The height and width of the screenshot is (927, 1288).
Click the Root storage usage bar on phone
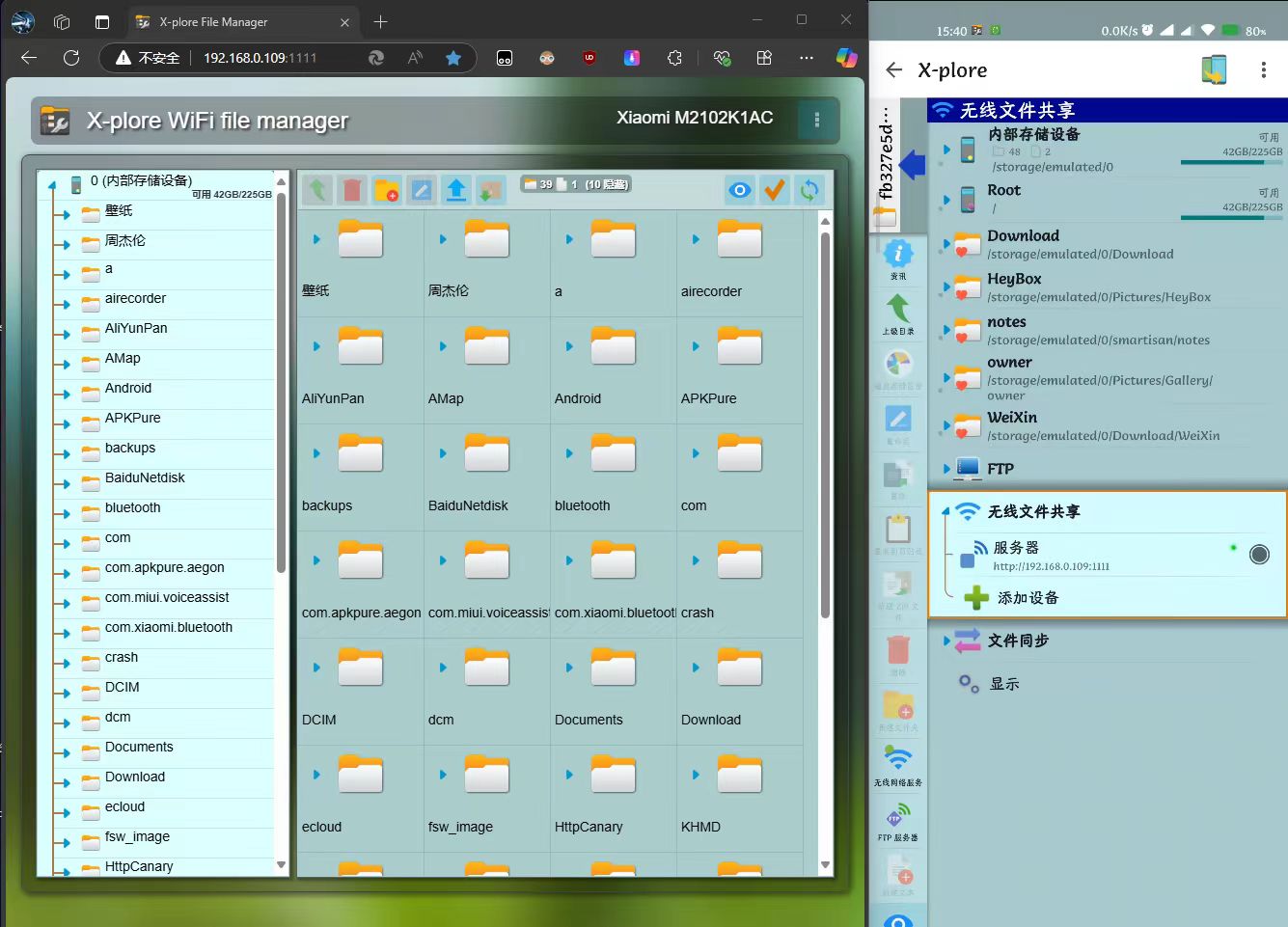coord(1232,217)
